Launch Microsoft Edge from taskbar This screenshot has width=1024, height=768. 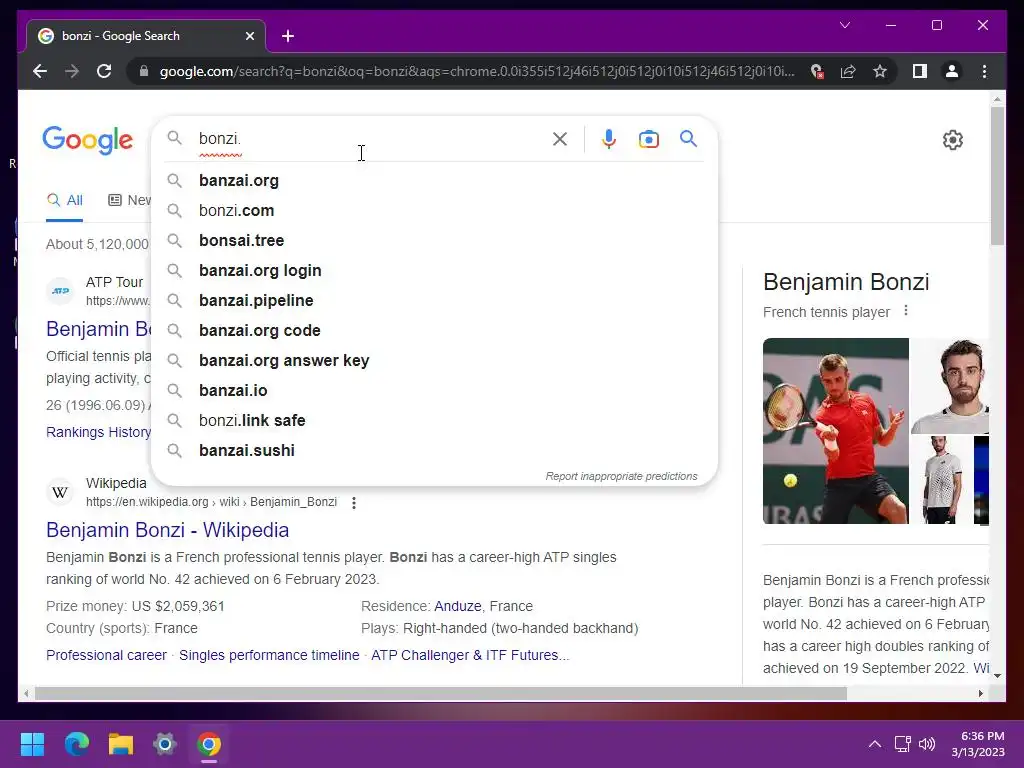click(x=76, y=744)
